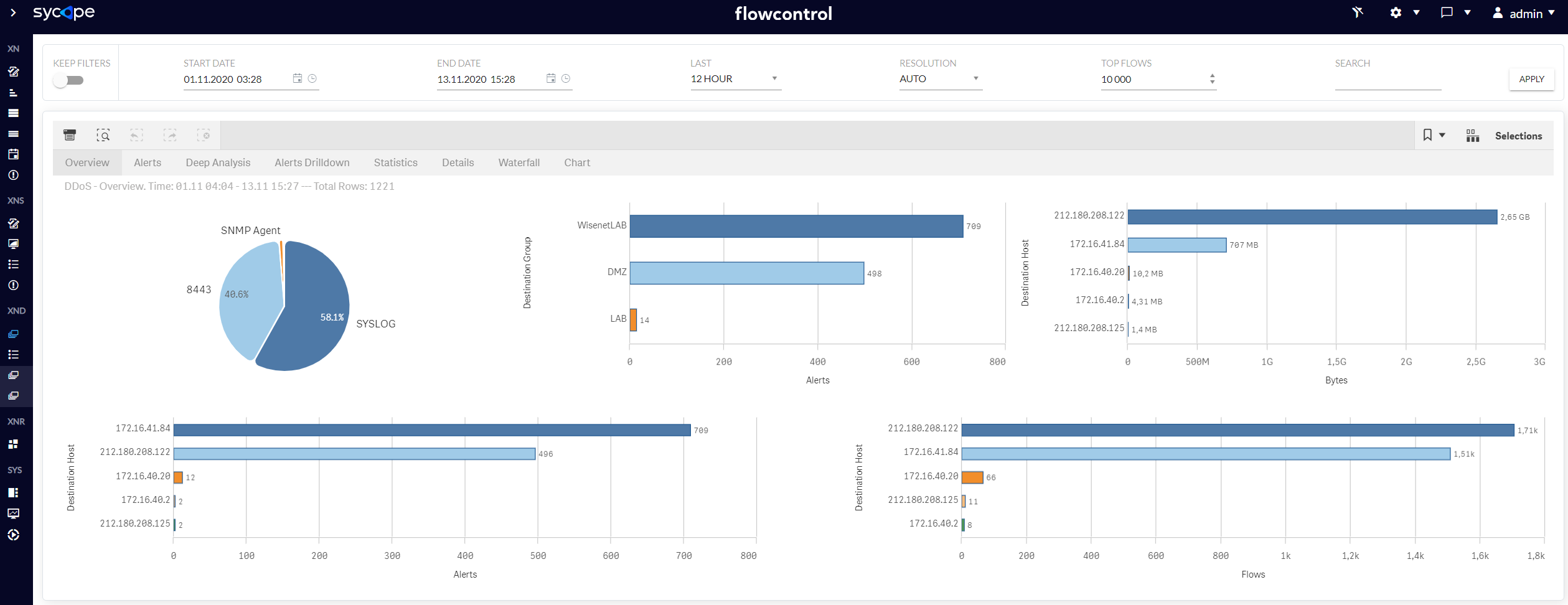Expand the dropdown arrow next to chat icon
This screenshot has width=1568, height=605.
point(1467,12)
